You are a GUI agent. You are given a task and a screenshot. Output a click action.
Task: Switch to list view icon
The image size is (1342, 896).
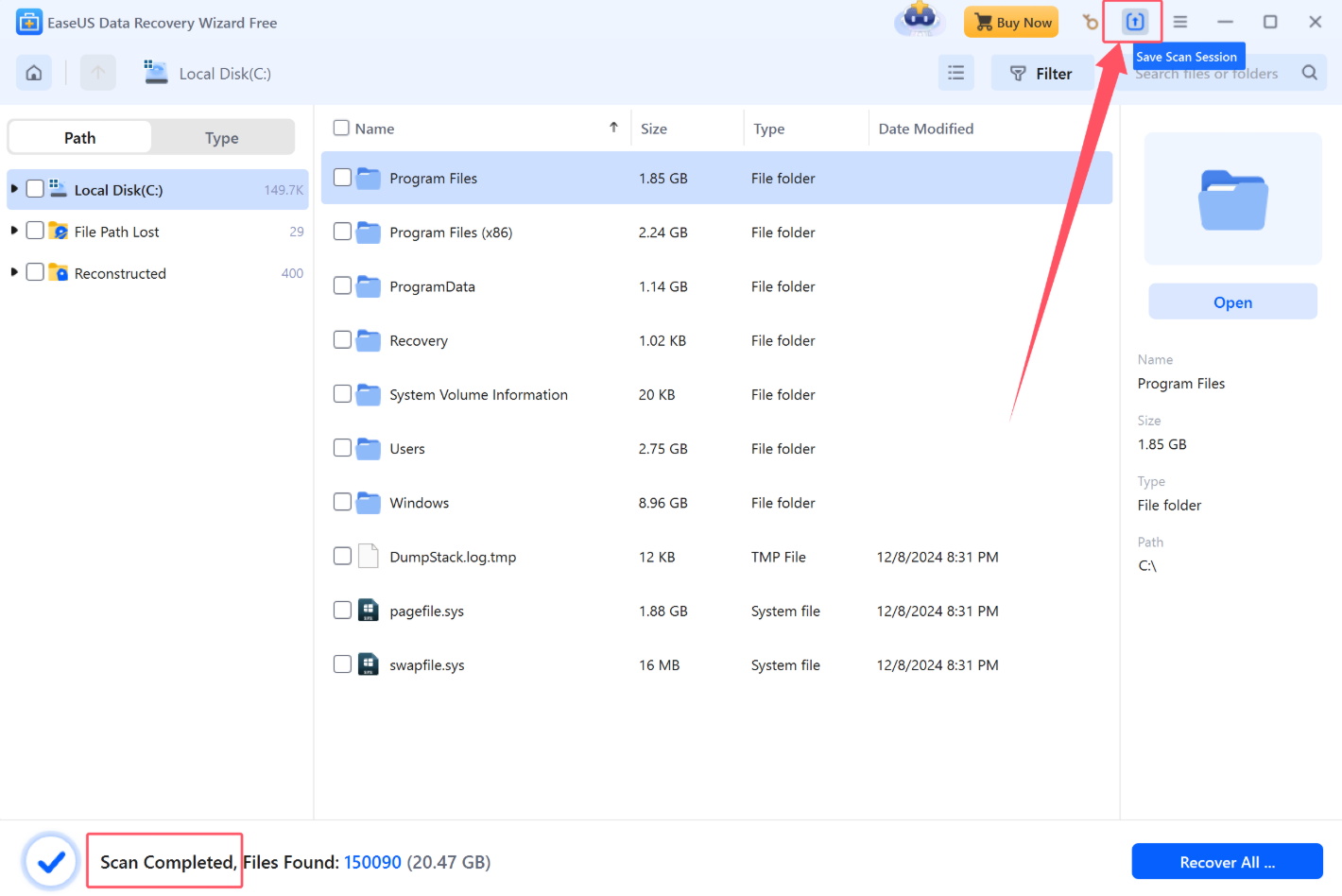[955, 73]
